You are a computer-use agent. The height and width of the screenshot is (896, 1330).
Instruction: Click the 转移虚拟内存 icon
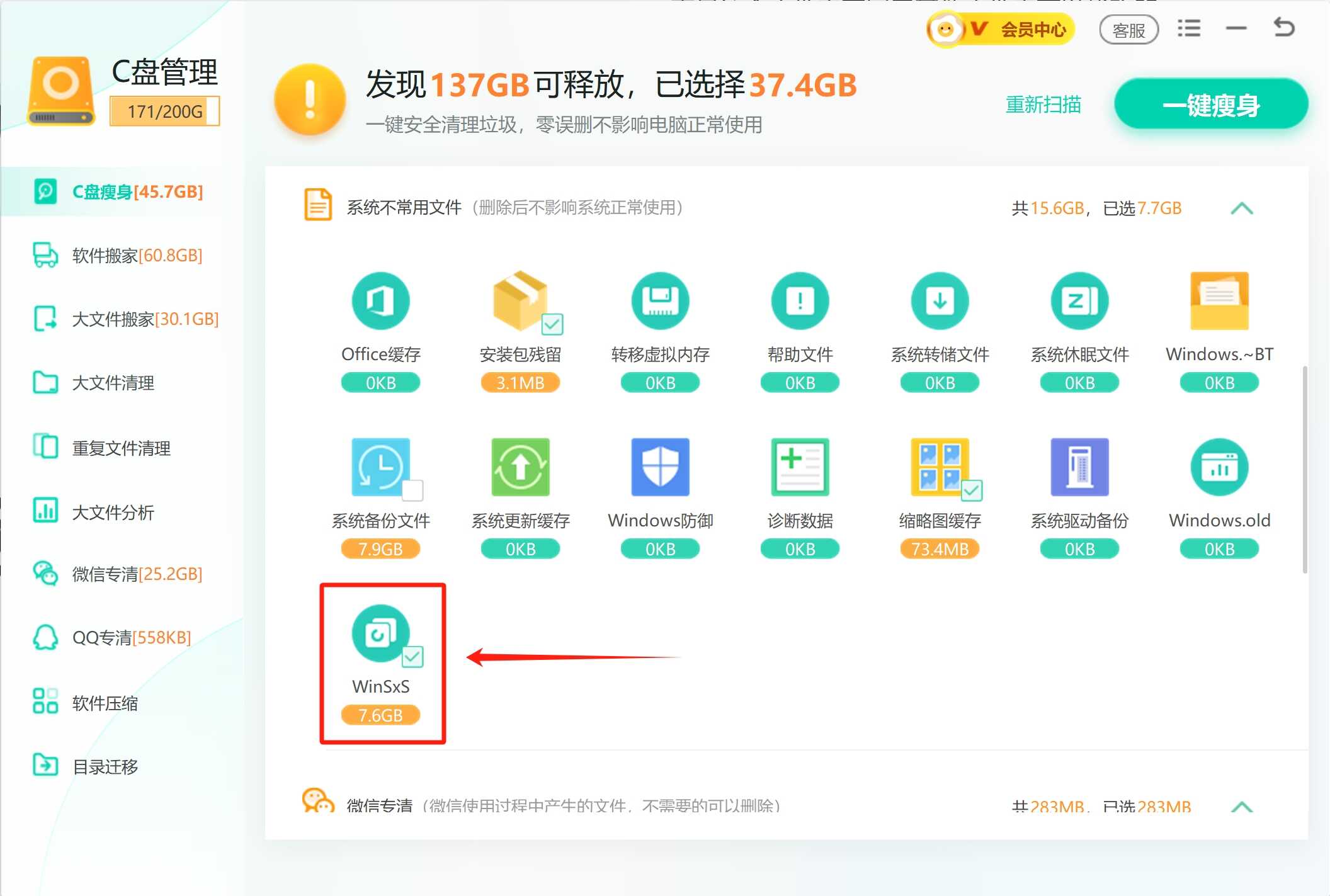click(660, 301)
